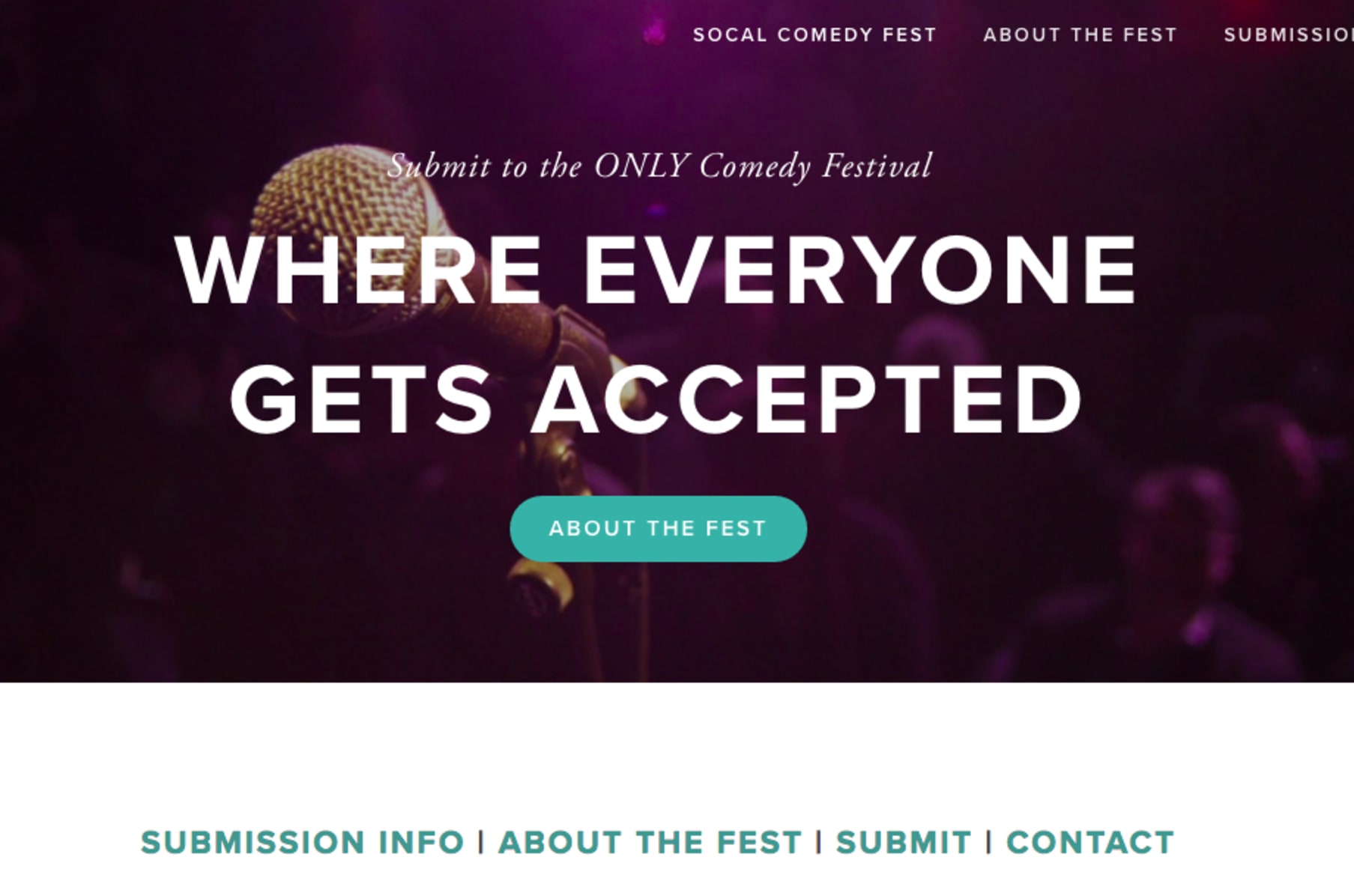Open the cut-off Submission item in top navigation
The width and height of the screenshot is (1354, 896).
(x=1288, y=35)
